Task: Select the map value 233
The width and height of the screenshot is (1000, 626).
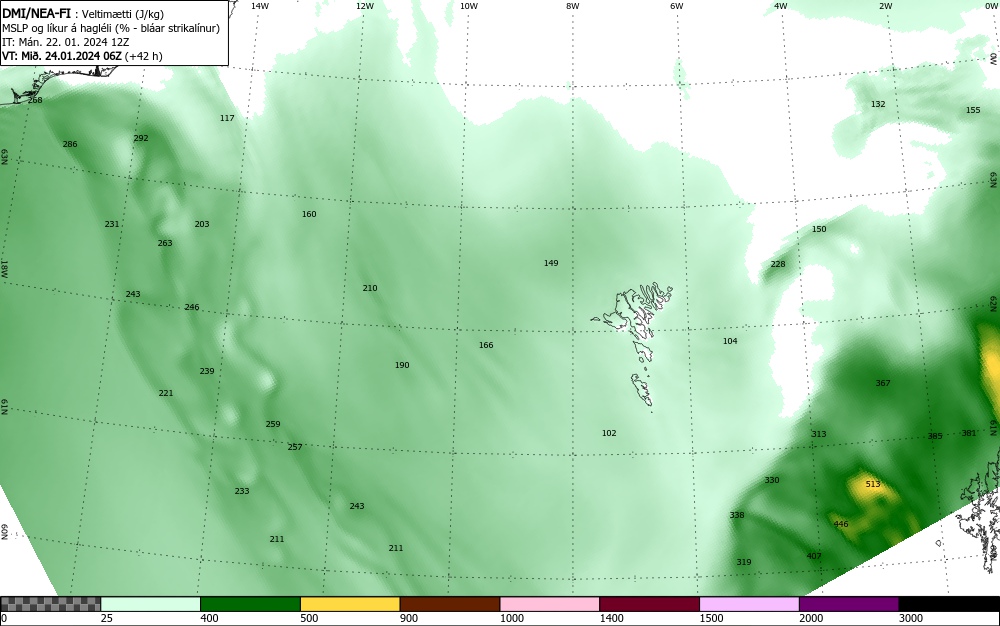Action: [242, 491]
